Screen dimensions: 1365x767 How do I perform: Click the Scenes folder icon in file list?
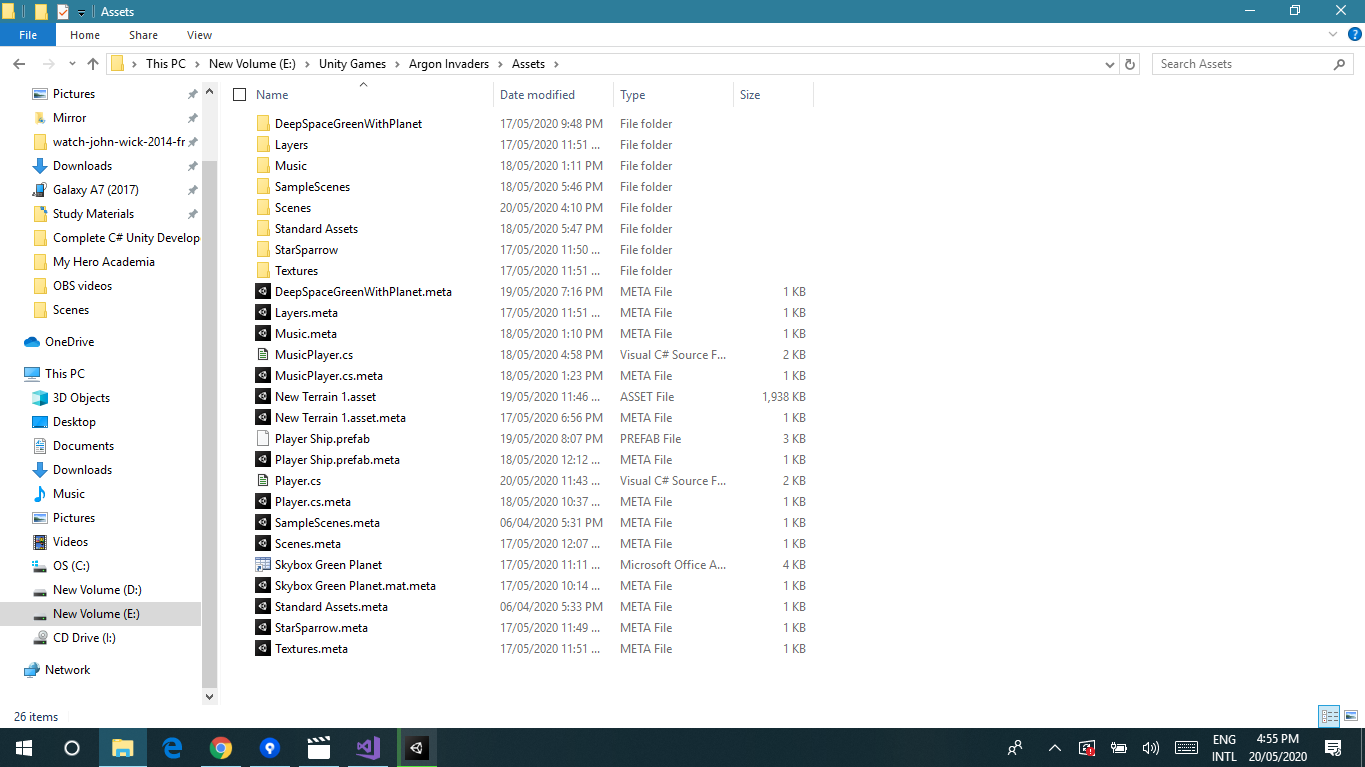point(263,208)
